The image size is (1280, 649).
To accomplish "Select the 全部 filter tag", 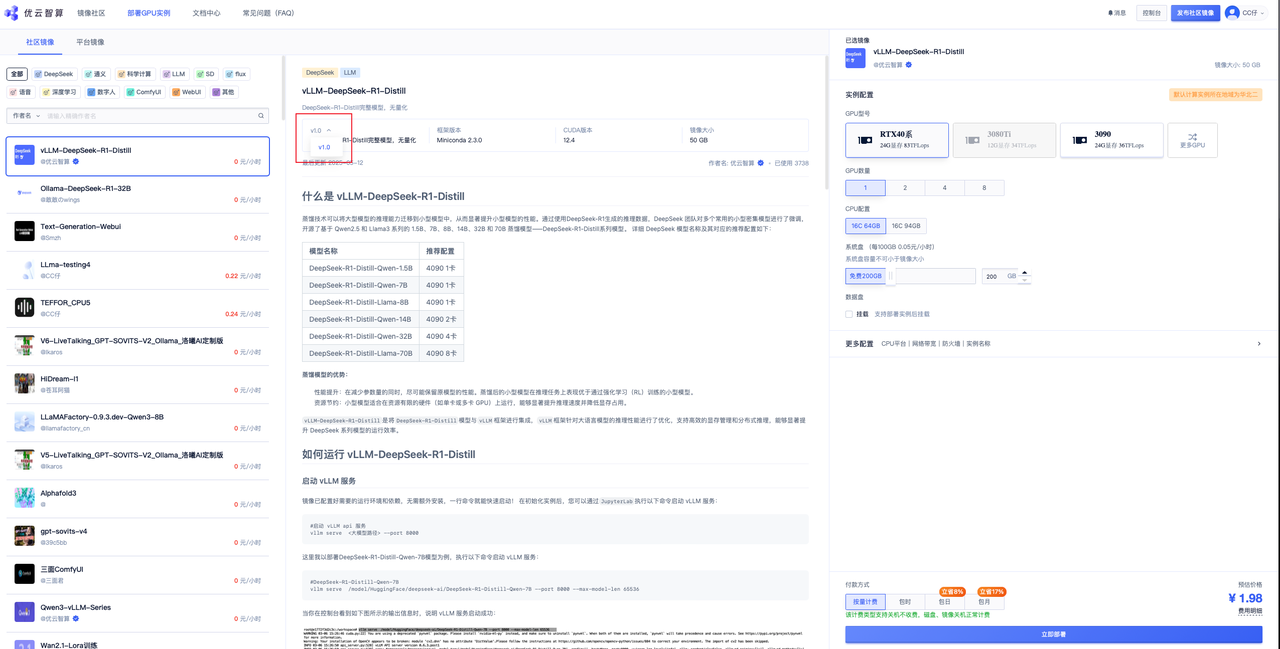I will [17, 74].
